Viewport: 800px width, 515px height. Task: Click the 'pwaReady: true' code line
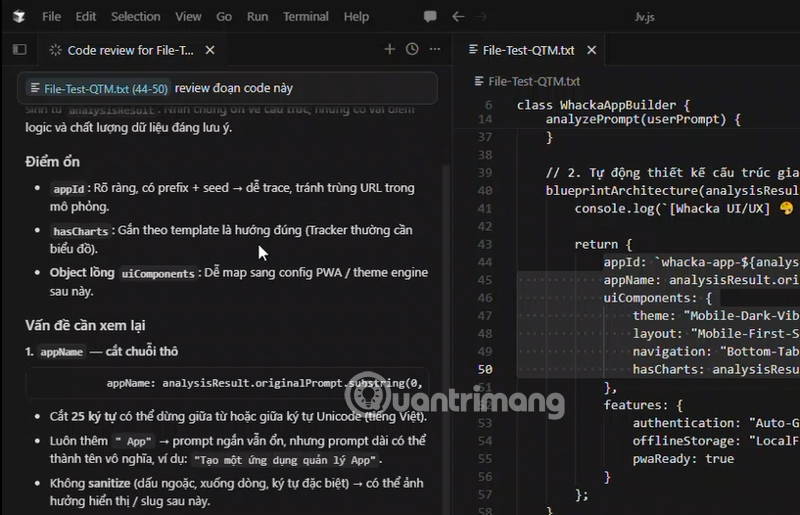683,459
